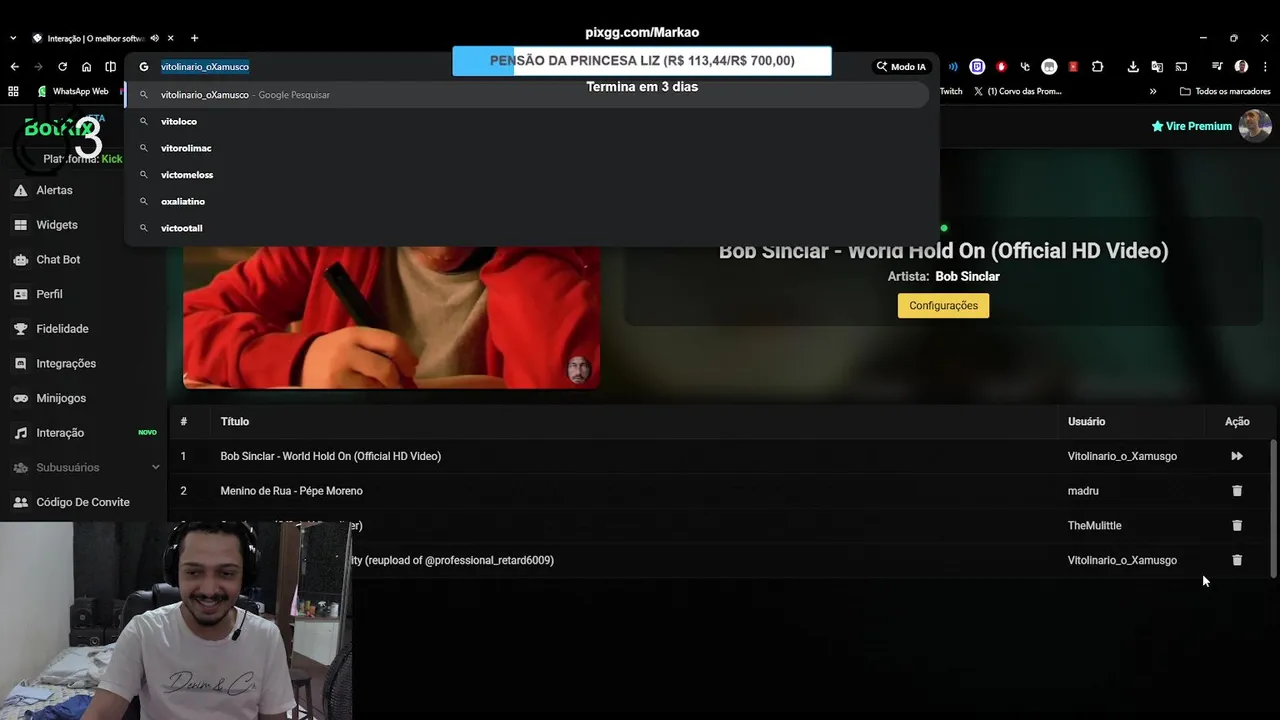Open the extensions puzzle menu
The width and height of the screenshot is (1280, 720).
pos(1097,67)
